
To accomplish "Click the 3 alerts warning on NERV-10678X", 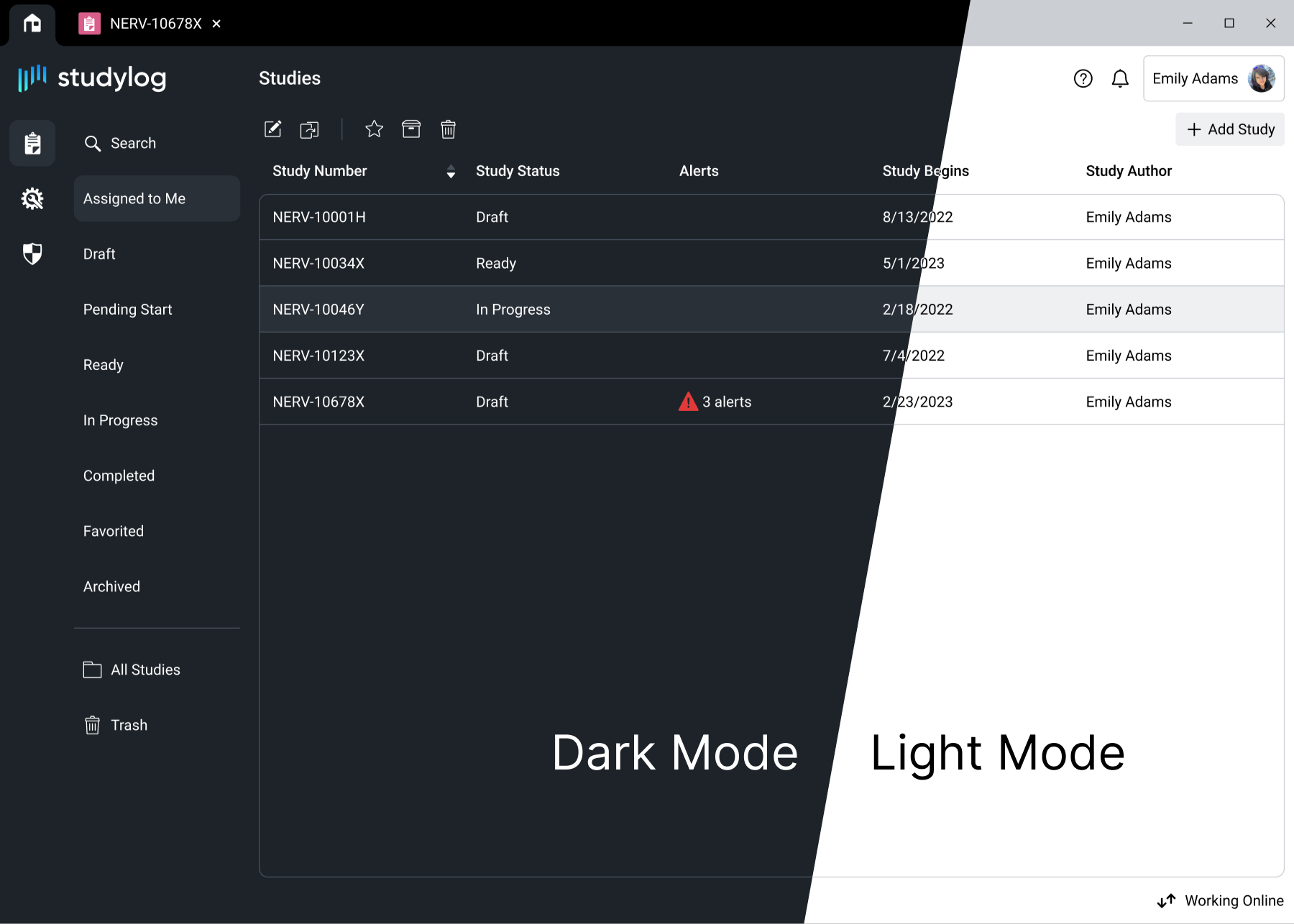I will coord(715,402).
